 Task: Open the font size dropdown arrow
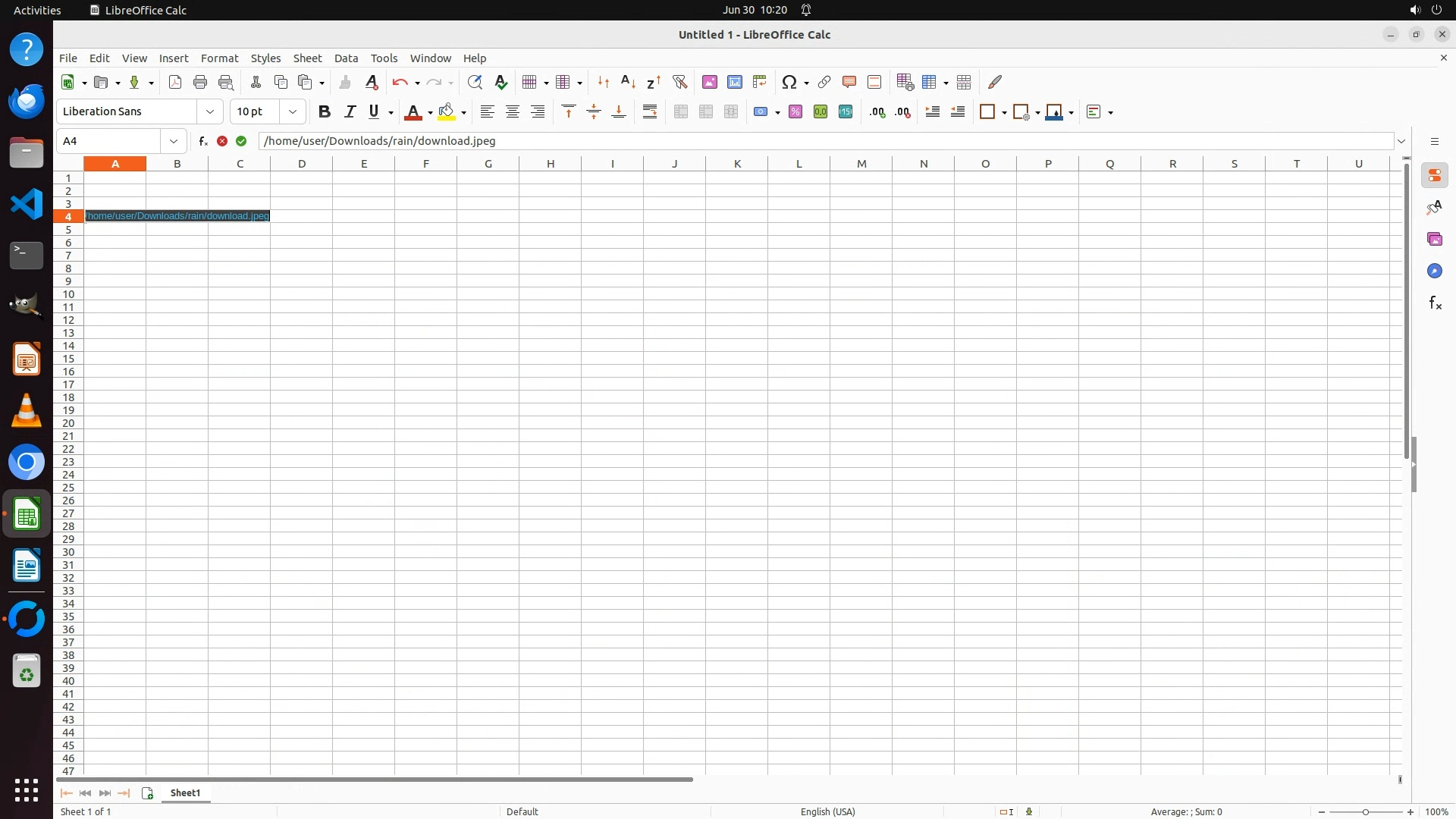pos(293,111)
